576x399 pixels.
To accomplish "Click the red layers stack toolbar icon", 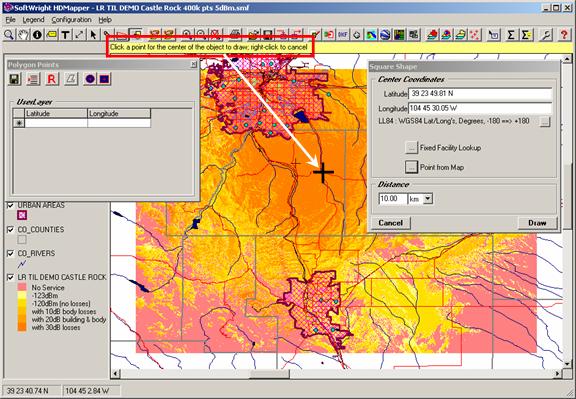I will pyautogui.click(x=432, y=35).
